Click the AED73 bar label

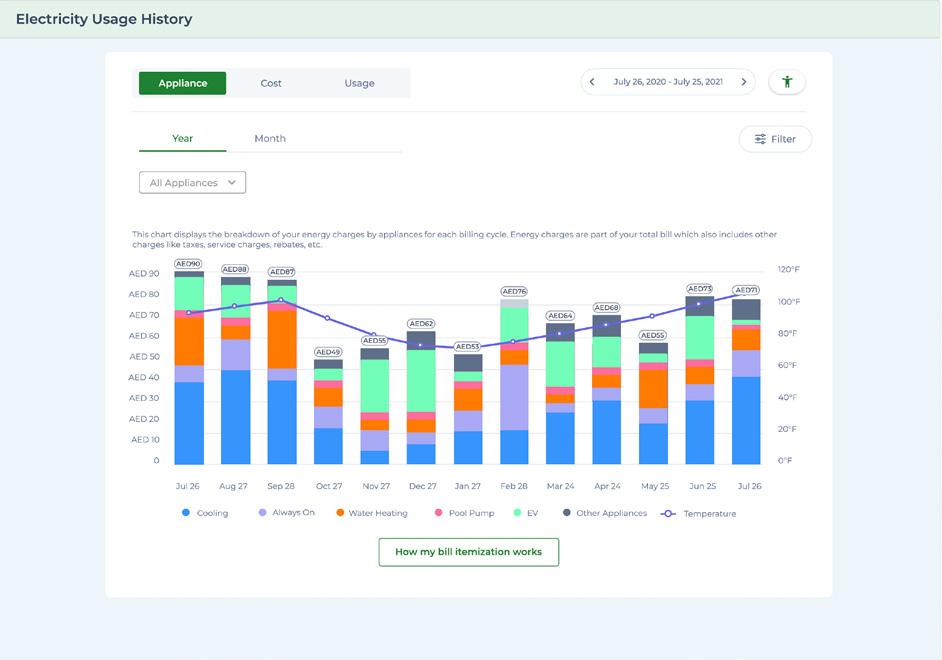(699, 289)
